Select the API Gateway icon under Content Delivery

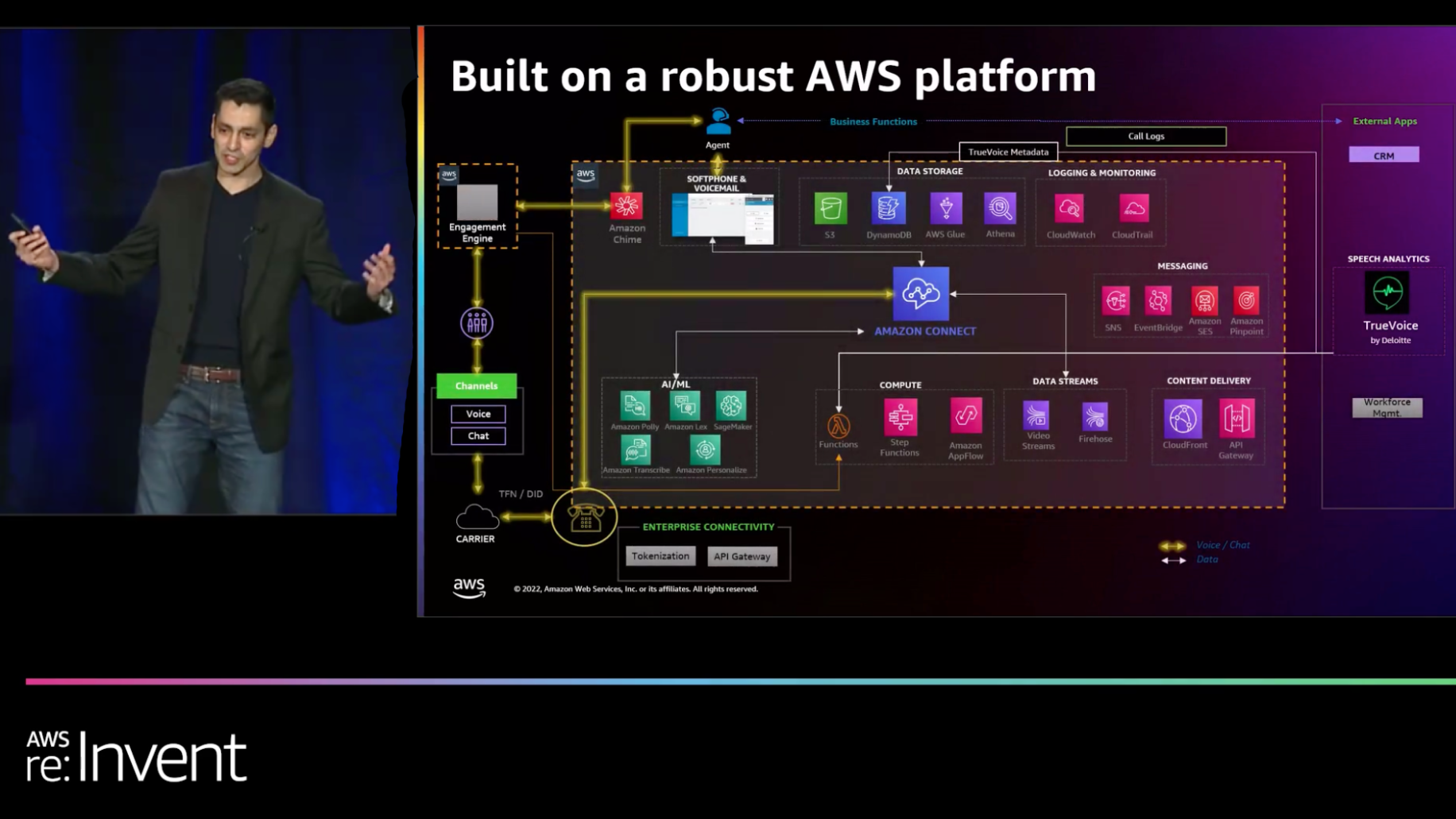[1237, 419]
